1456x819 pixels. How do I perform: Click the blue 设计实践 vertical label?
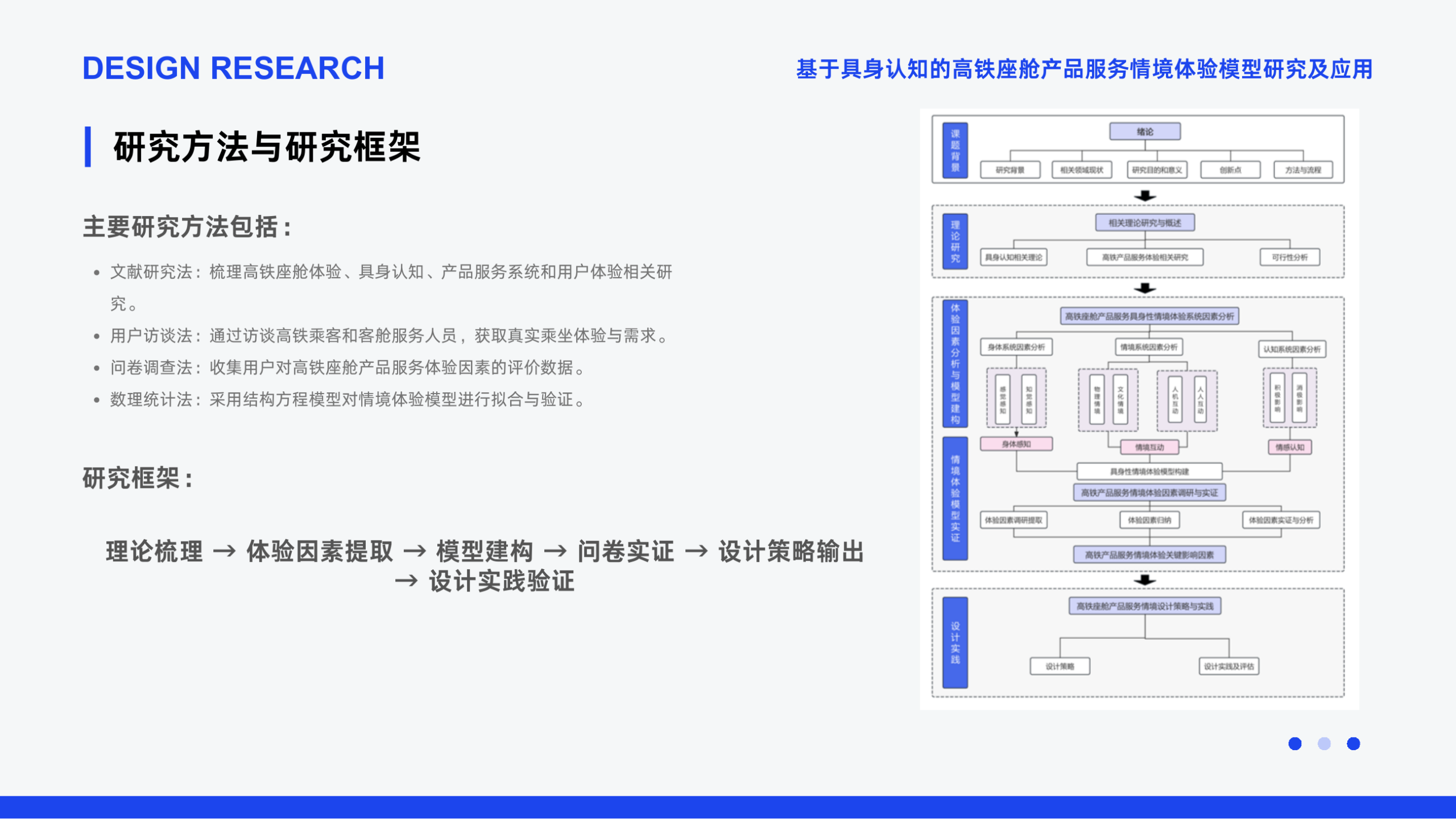[955, 643]
